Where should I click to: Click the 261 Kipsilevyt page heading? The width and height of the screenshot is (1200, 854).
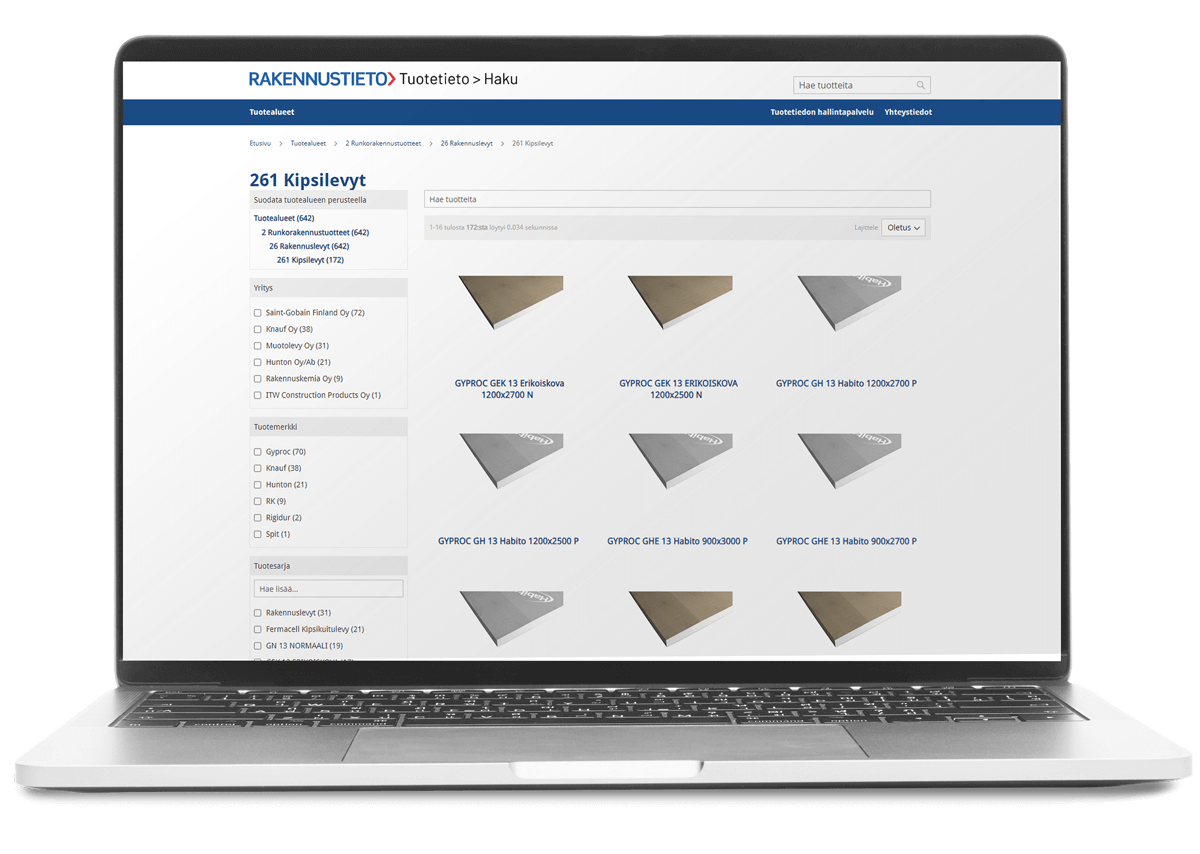[307, 180]
